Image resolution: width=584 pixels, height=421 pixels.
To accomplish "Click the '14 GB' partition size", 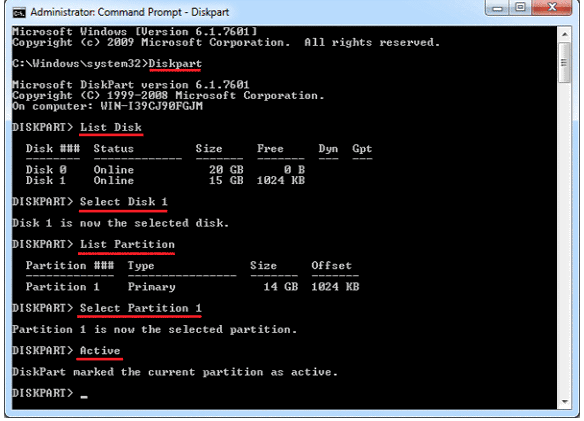I will pyautogui.click(x=281, y=287).
